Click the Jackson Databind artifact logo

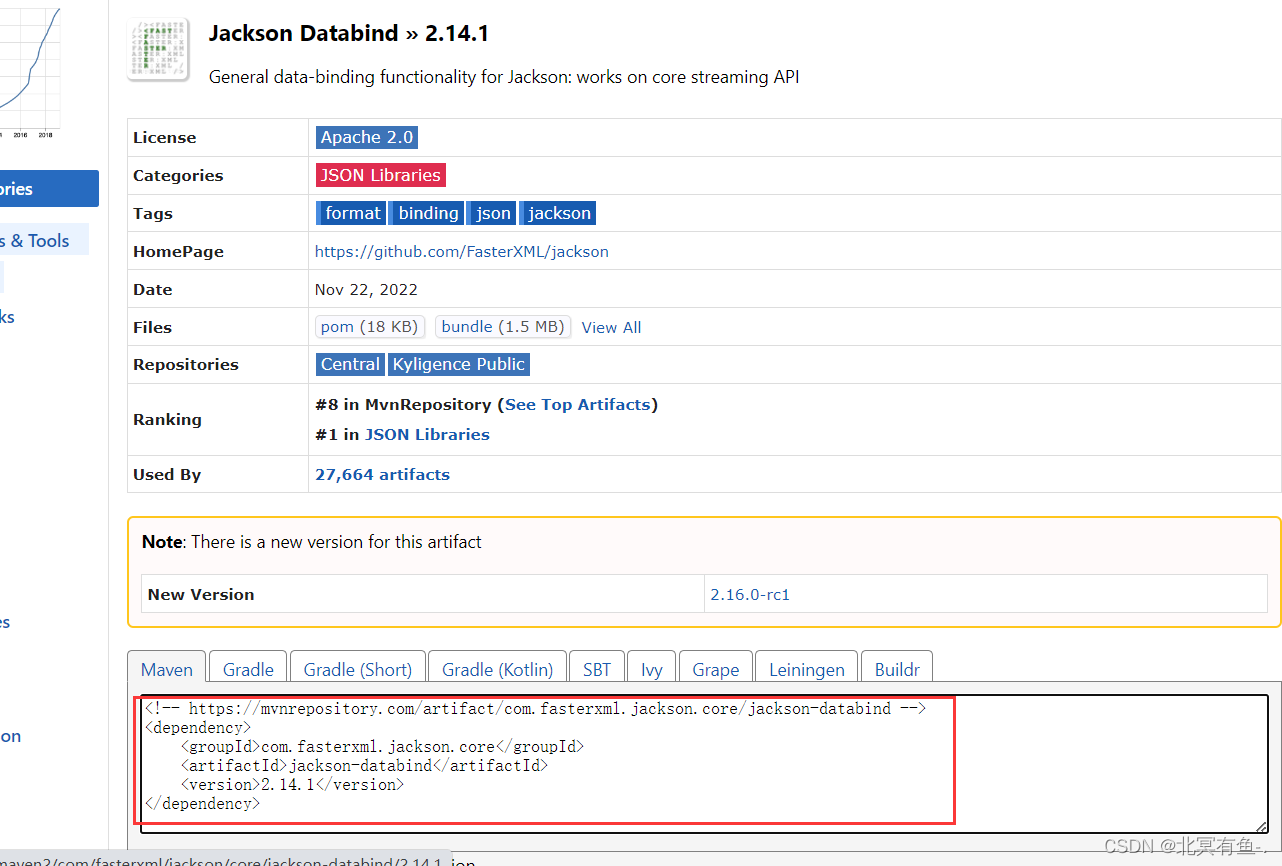(x=158, y=50)
